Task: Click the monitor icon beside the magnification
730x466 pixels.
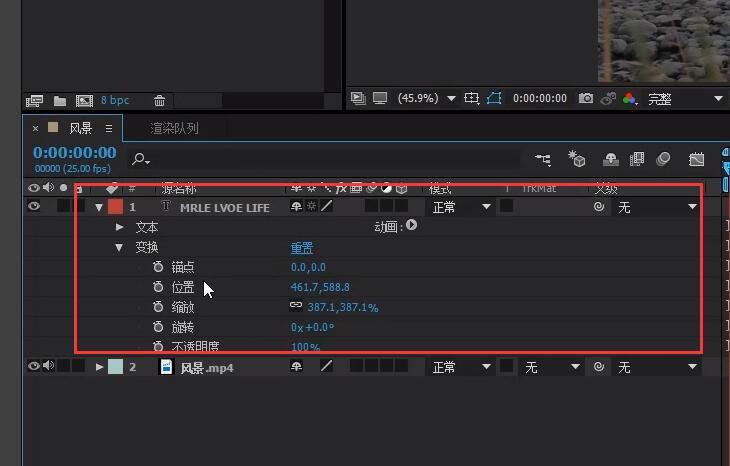Action: pyautogui.click(x=380, y=98)
